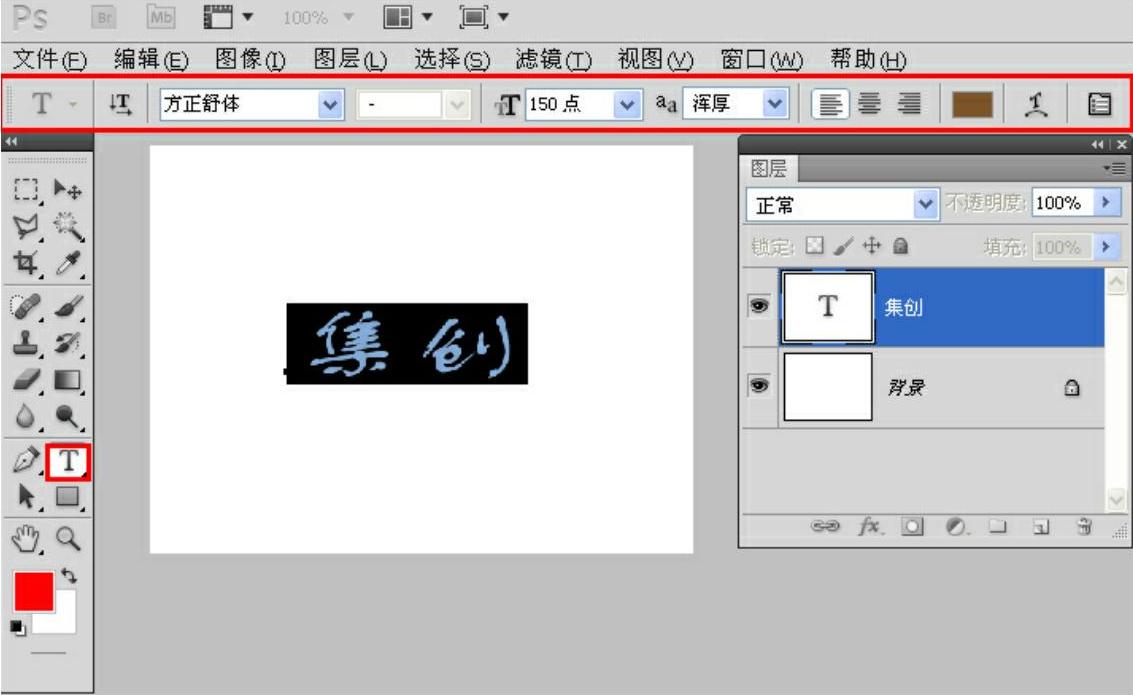Click the Create warped text icon
This screenshot has height=695, width=1133.
coord(1037,104)
